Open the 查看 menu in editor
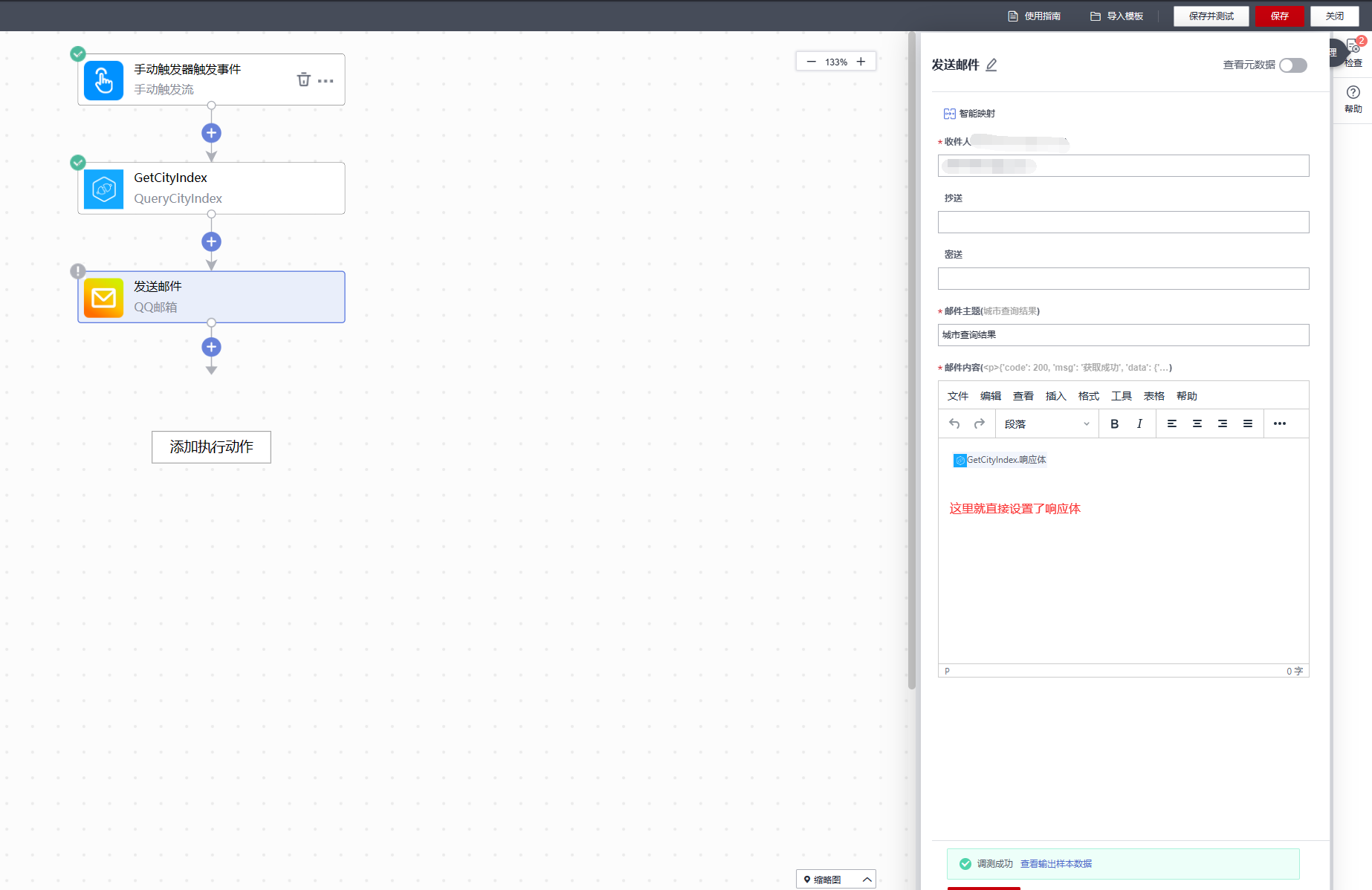This screenshot has height=890, width=1372. [1023, 396]
